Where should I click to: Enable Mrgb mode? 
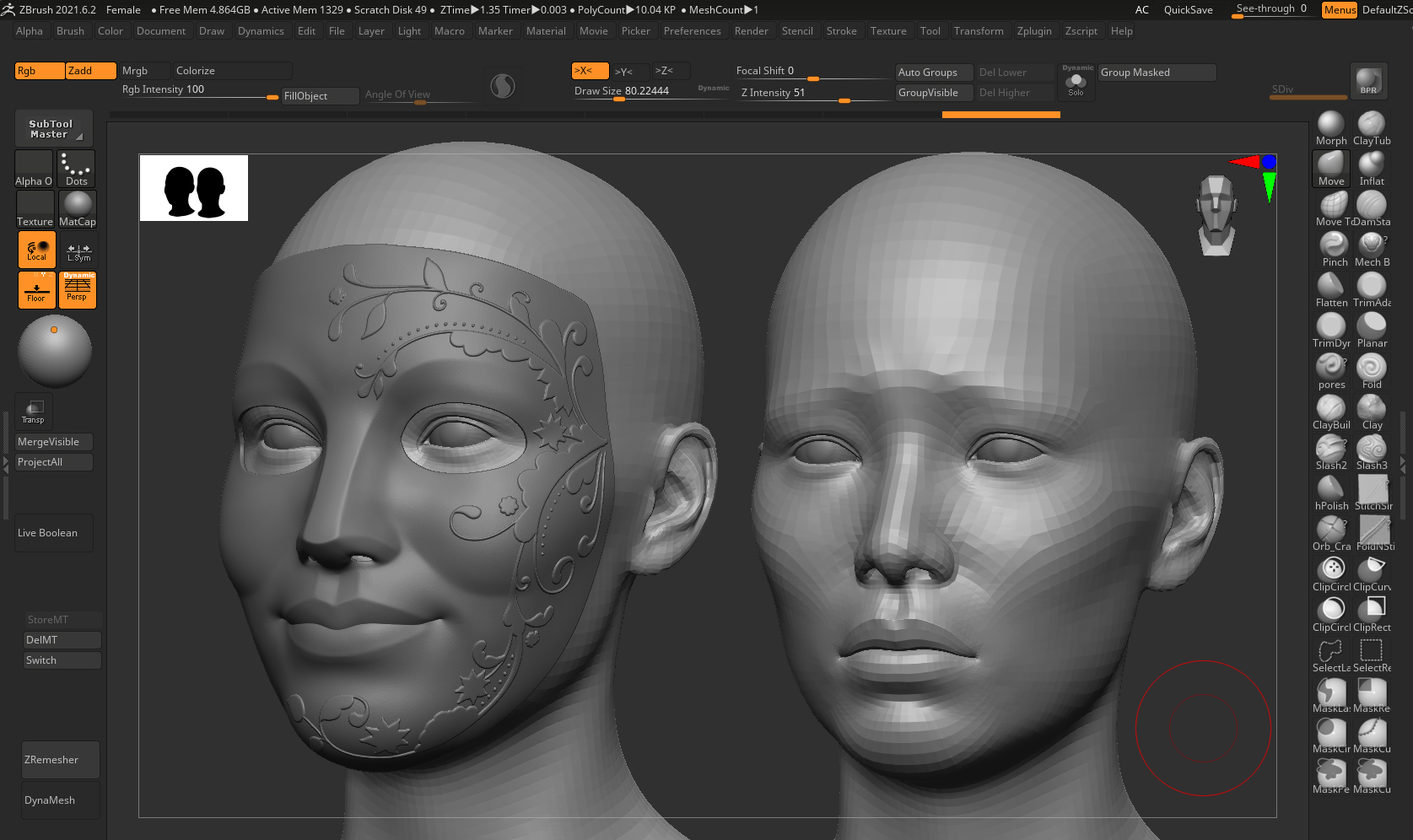click(x=145, y=71)
